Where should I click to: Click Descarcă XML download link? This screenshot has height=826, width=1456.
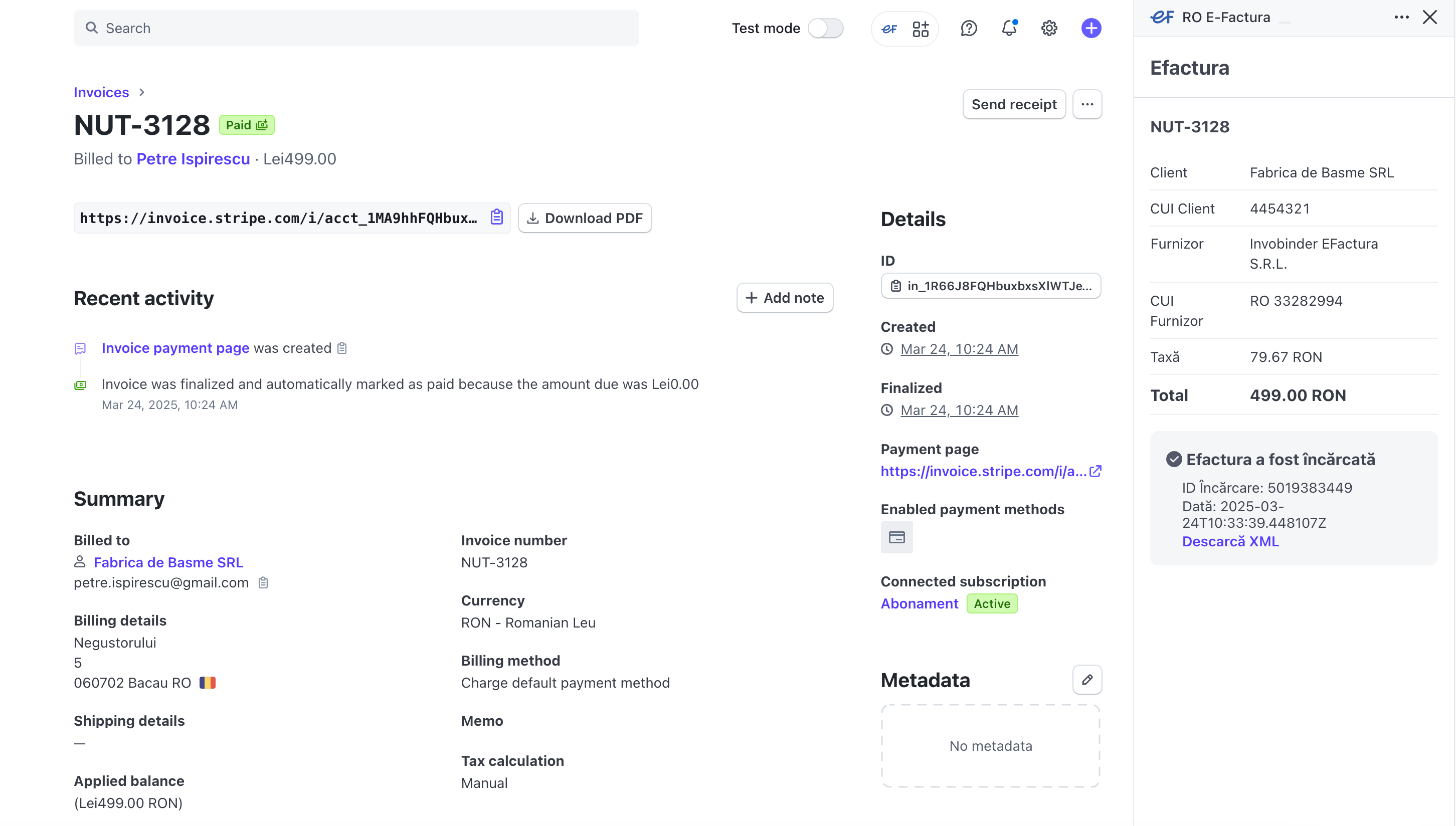(1230, 541)
